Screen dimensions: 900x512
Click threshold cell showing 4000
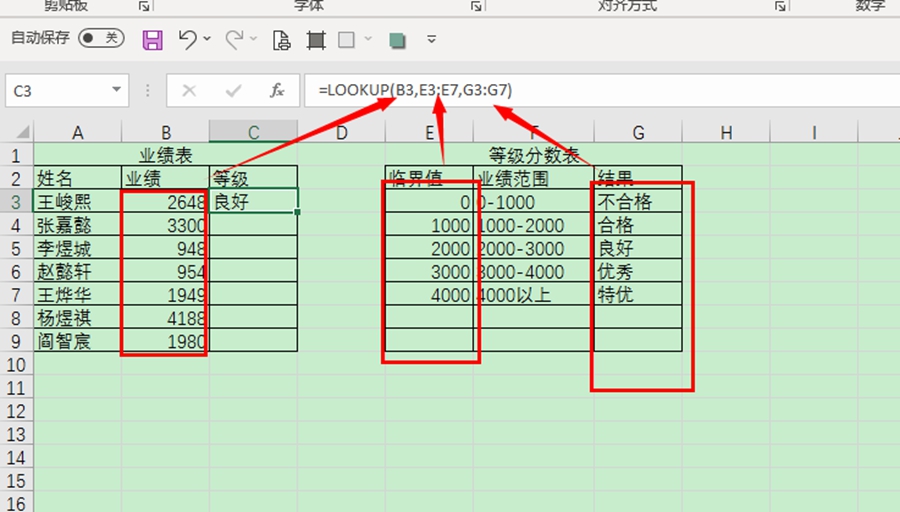pos(429,294)
